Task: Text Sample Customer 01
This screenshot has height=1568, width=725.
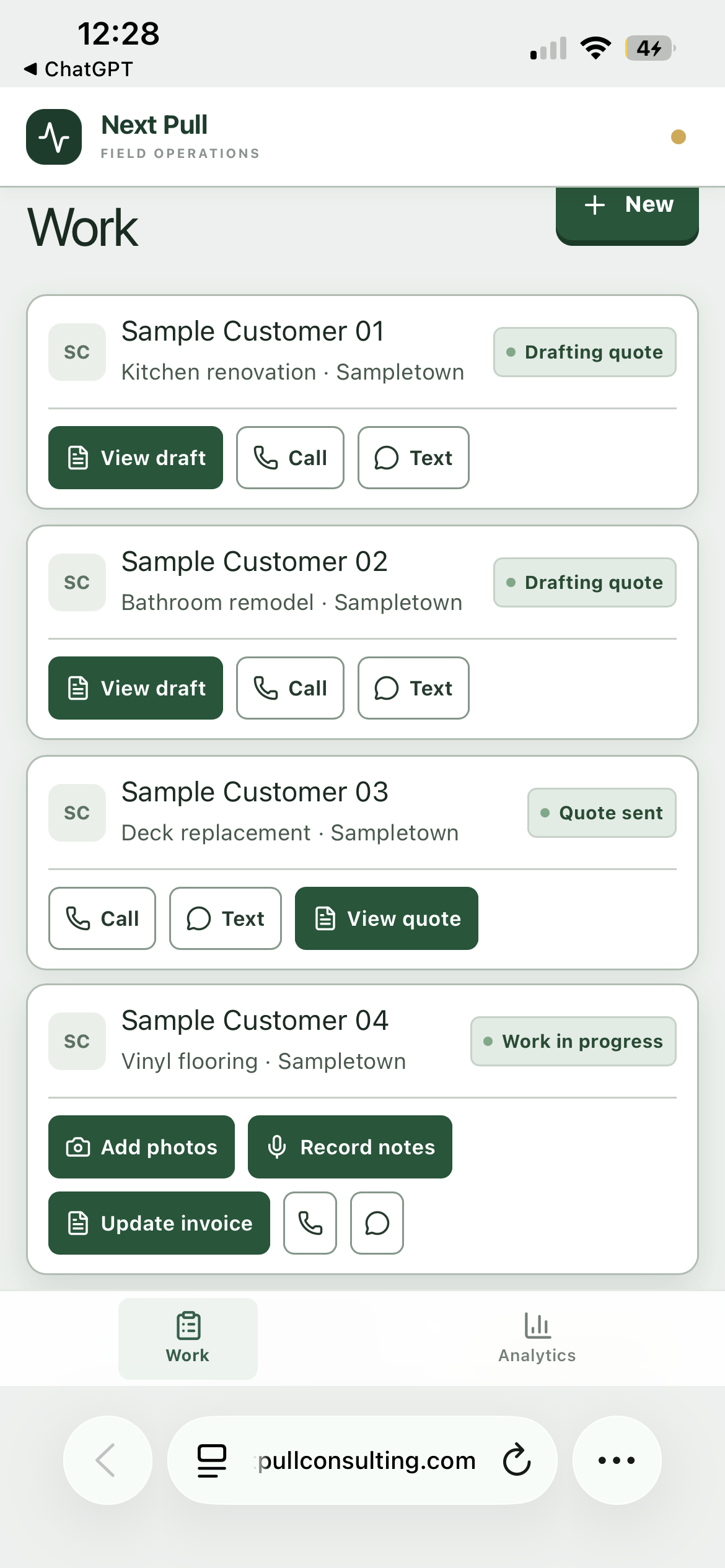Action: (413, 458)
